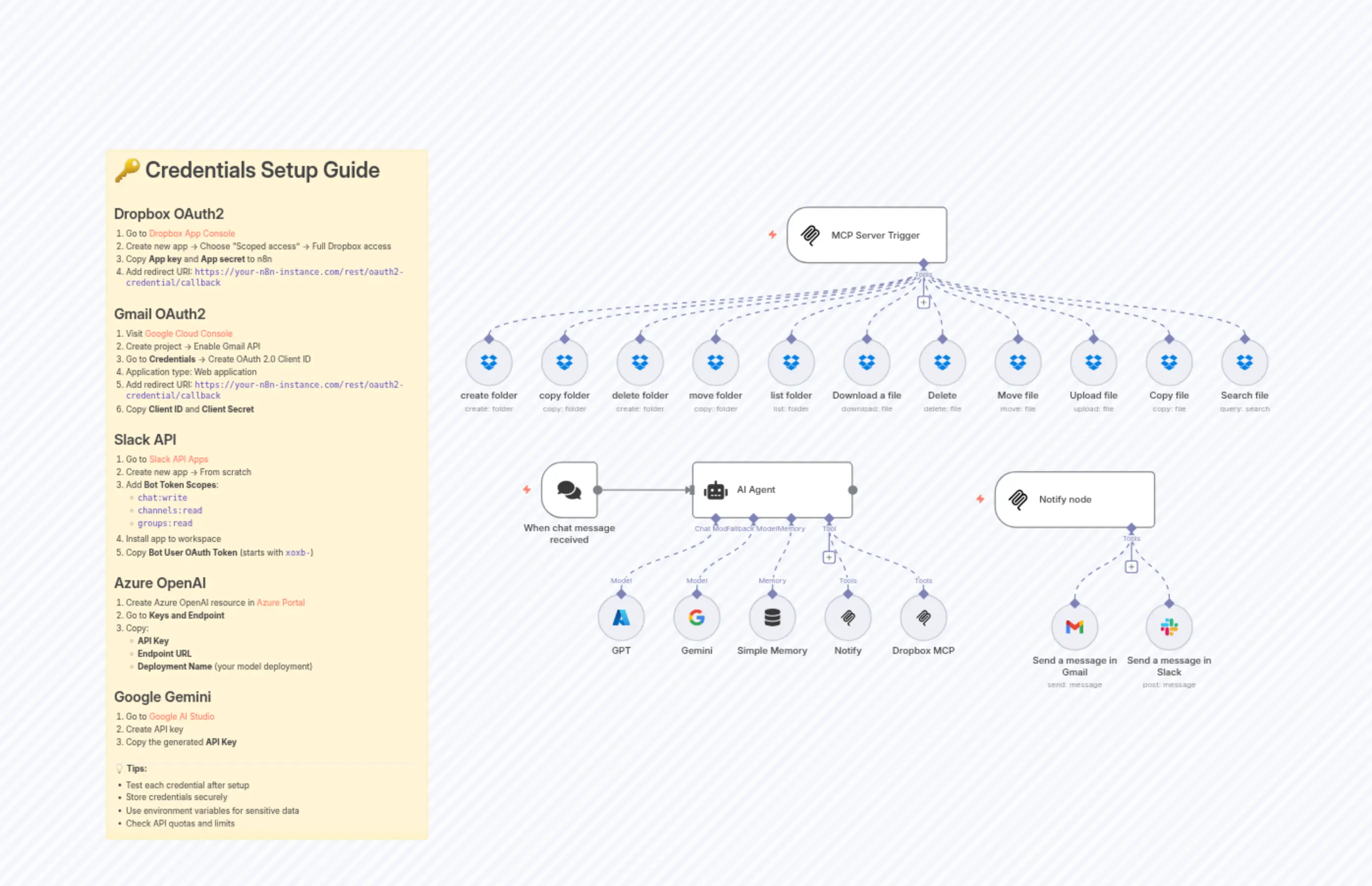Select the "copy folder" Dropbox node
Screen dimensions: 1372x886
tap(564, 362)
